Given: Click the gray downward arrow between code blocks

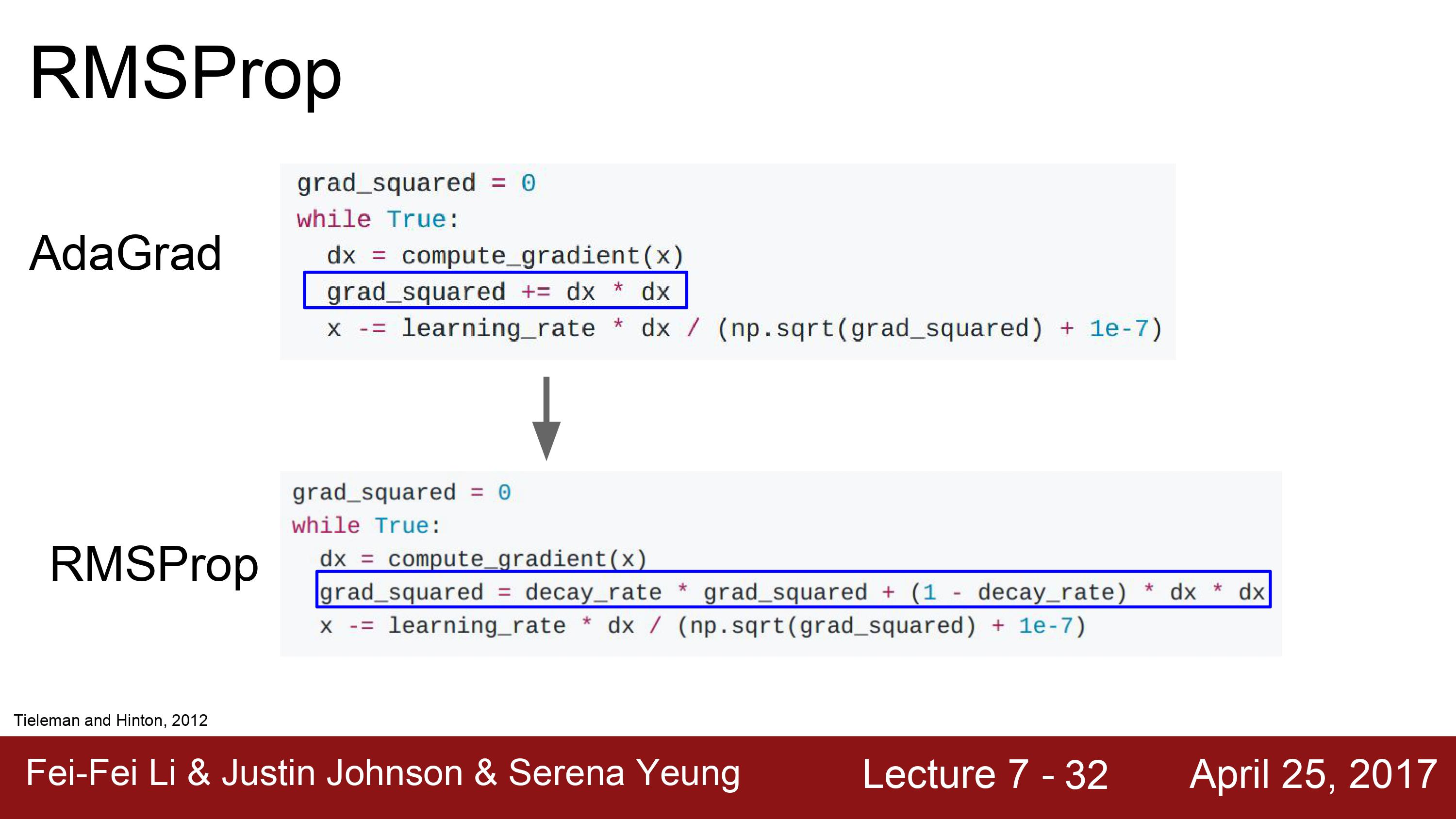Looking at the screenshot, I should tap(546, 418).
